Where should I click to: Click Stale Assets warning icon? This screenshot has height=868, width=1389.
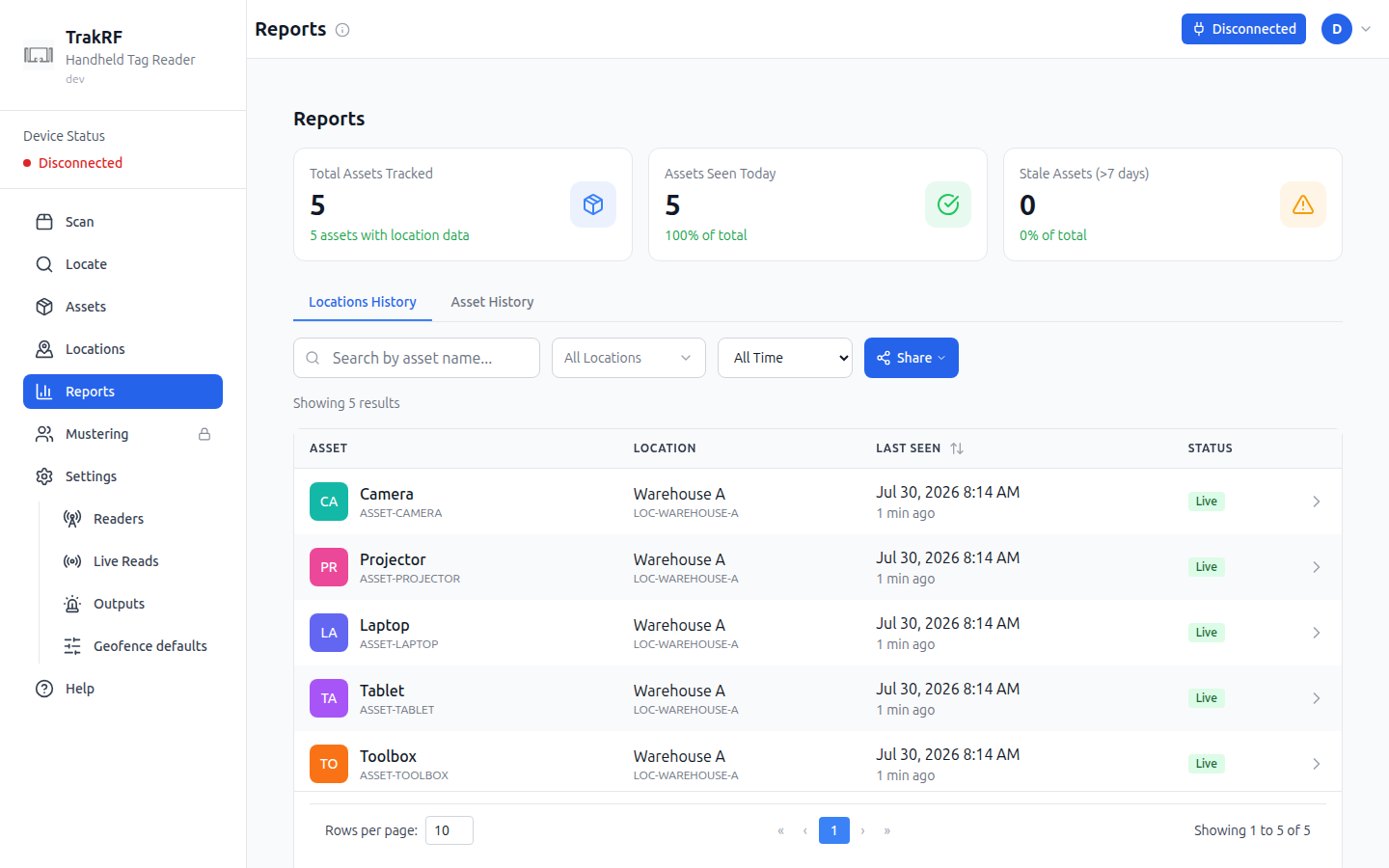click(x=1303, y=204)
